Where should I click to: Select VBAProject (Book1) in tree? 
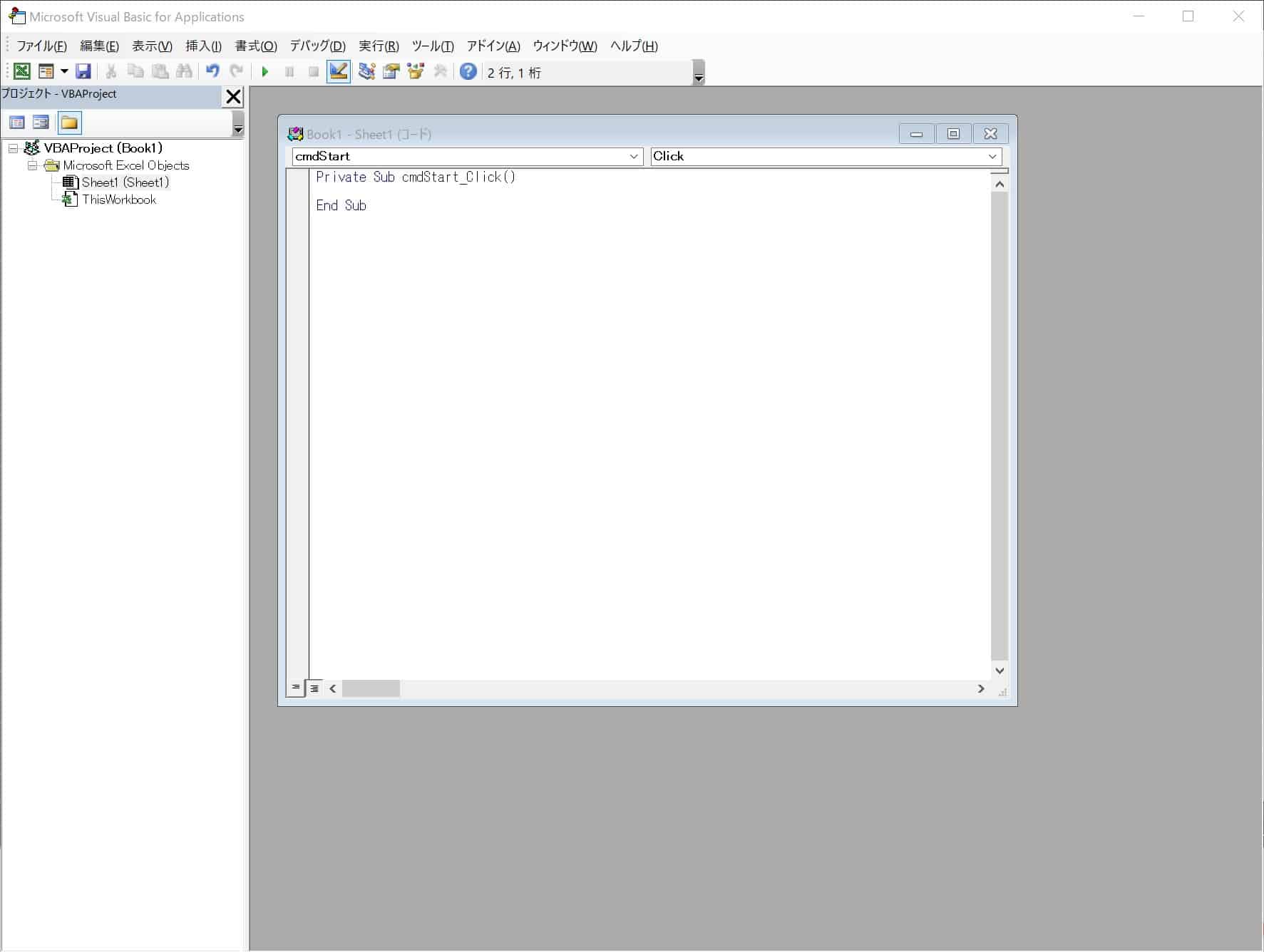[x=103, y=148]
